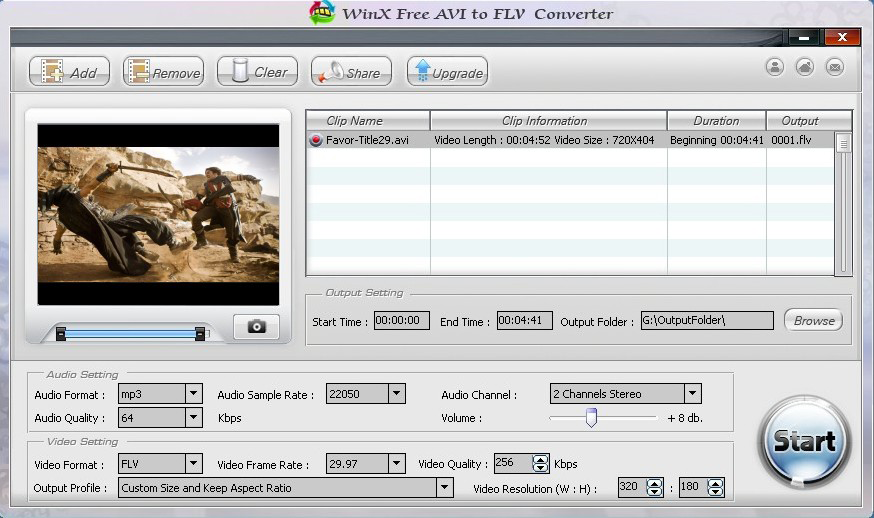Click the Duration column header
874x518 pixels.
coord(717,121)
